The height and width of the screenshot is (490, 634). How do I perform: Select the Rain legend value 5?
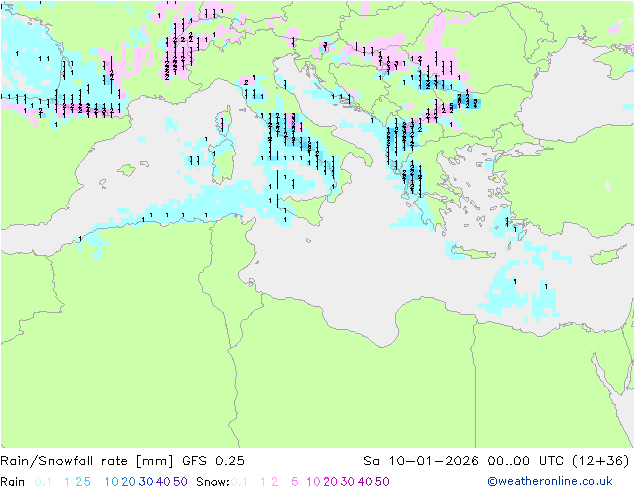(87, 482)
